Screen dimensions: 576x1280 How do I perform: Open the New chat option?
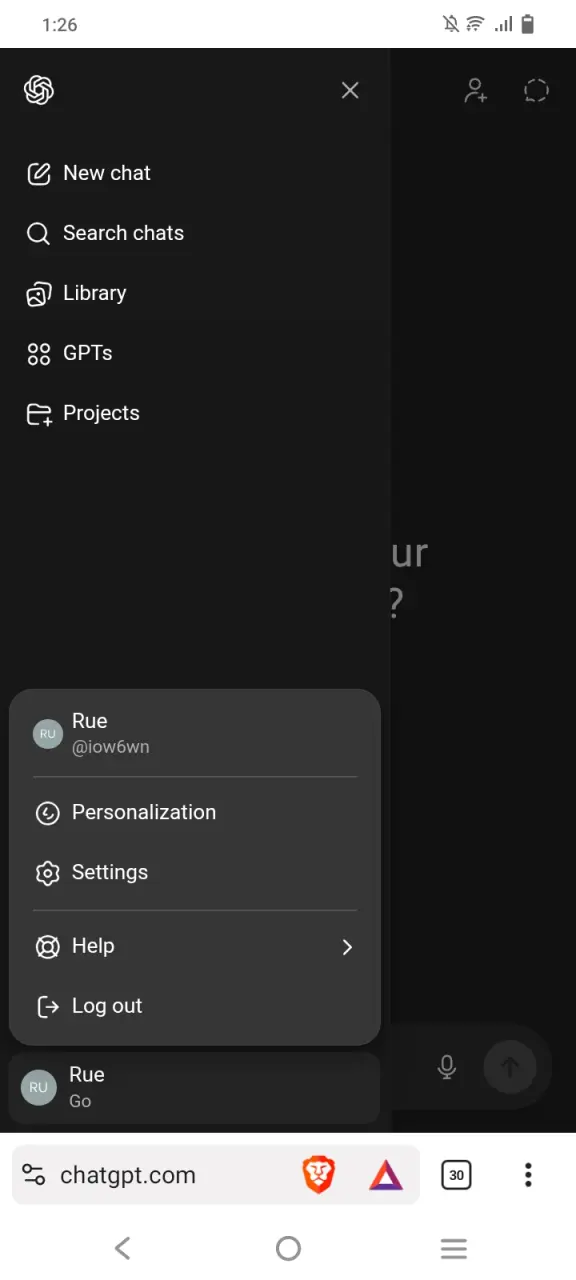pyautogui.click(x=195, y=173)
